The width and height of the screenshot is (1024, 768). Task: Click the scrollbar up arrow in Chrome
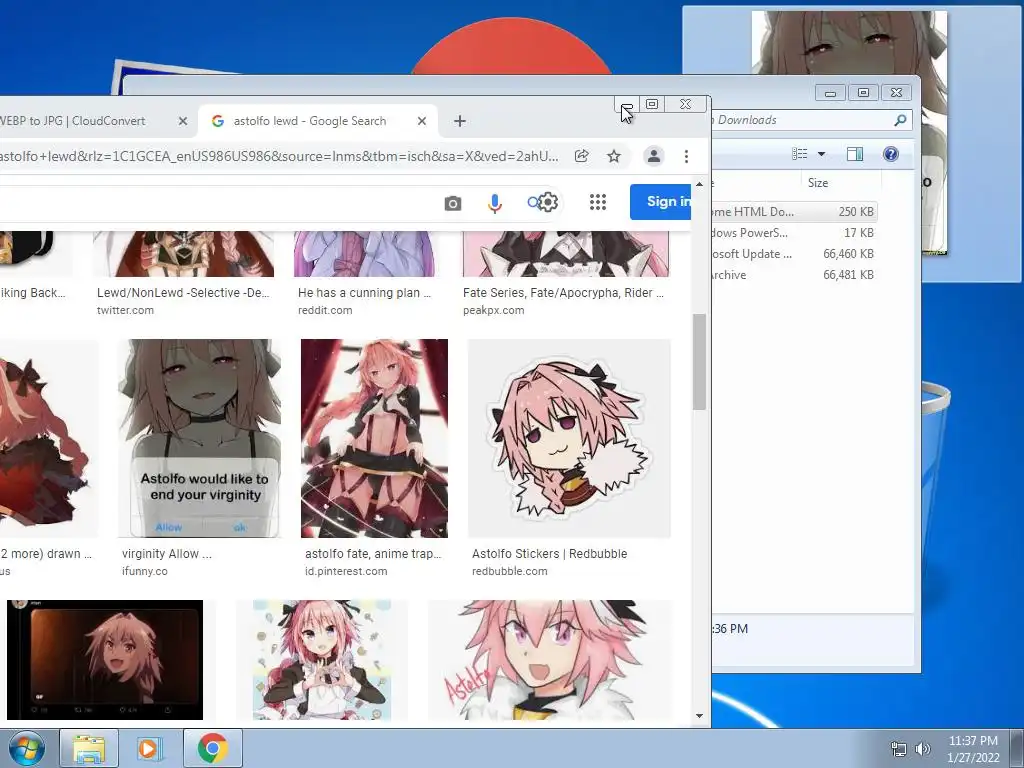(699, 184)
